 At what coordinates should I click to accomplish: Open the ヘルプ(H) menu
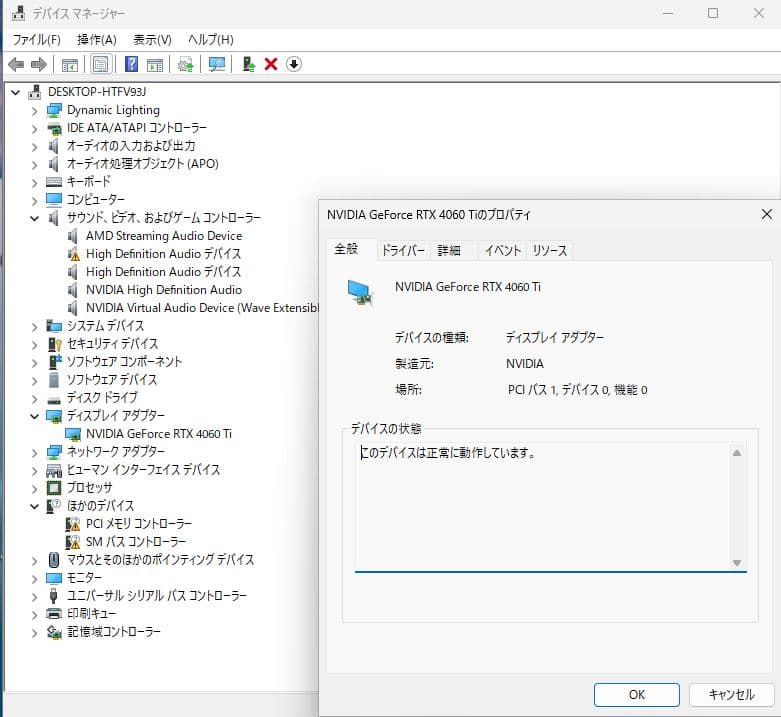(211, 39)
